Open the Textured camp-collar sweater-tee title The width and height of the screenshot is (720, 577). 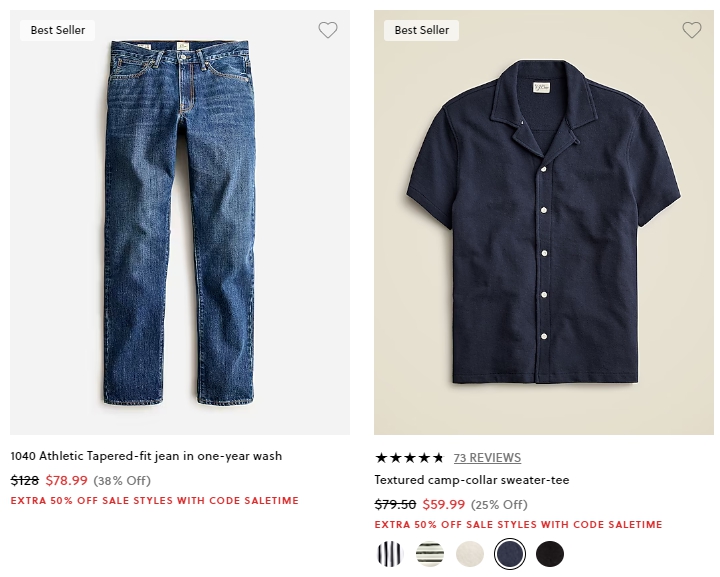(x=472, y=480)
